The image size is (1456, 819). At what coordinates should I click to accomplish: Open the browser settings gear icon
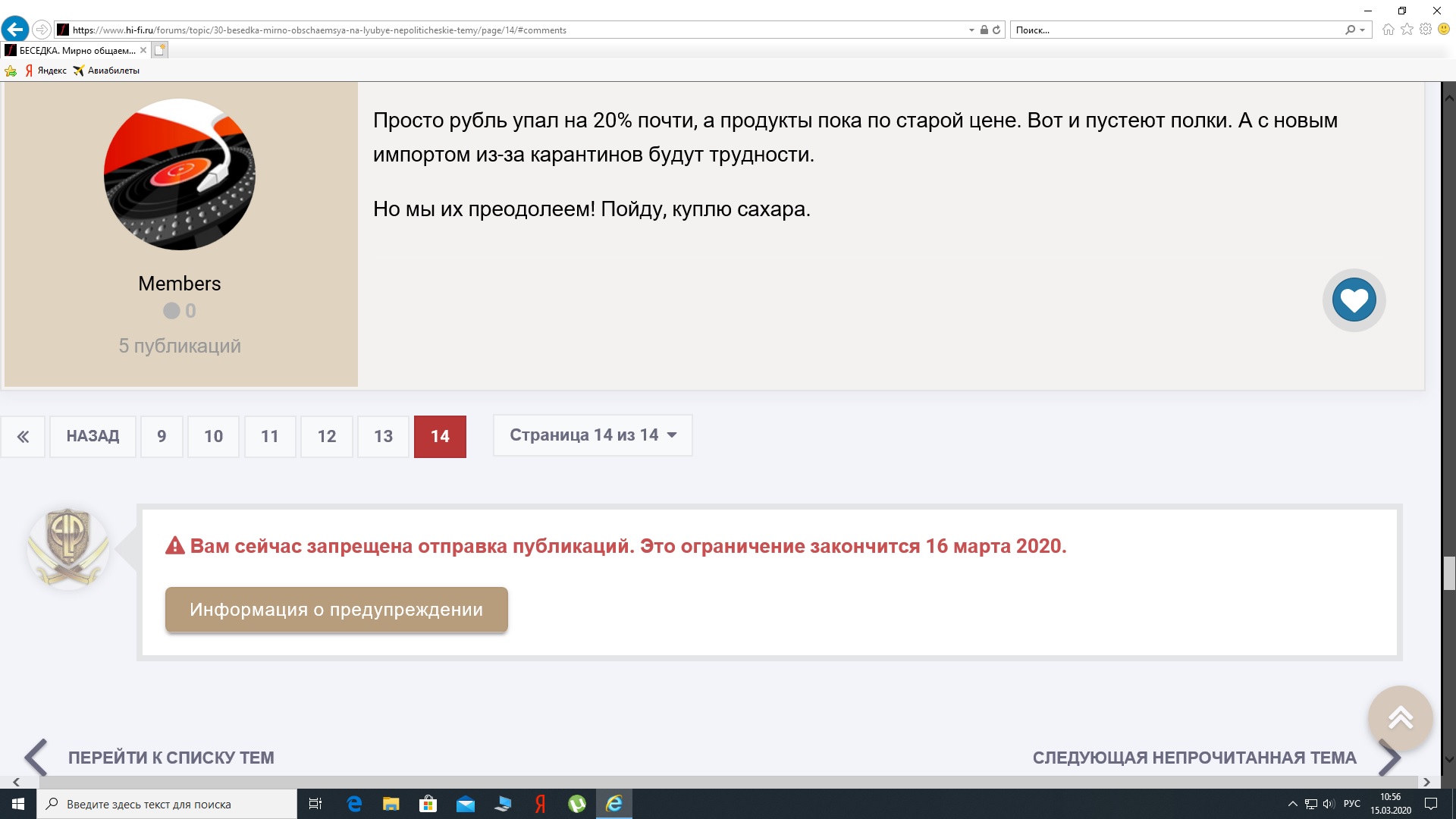coord(1426,30)
